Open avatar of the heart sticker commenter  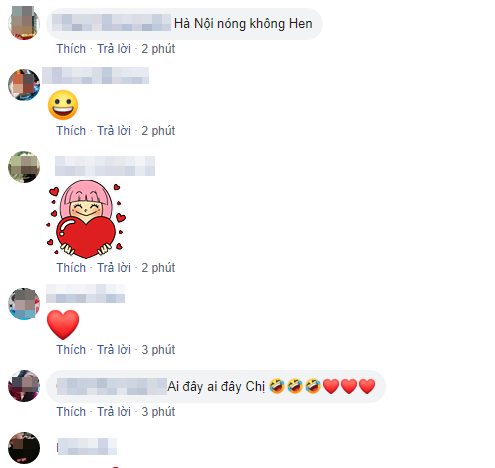tap(24, 167)
